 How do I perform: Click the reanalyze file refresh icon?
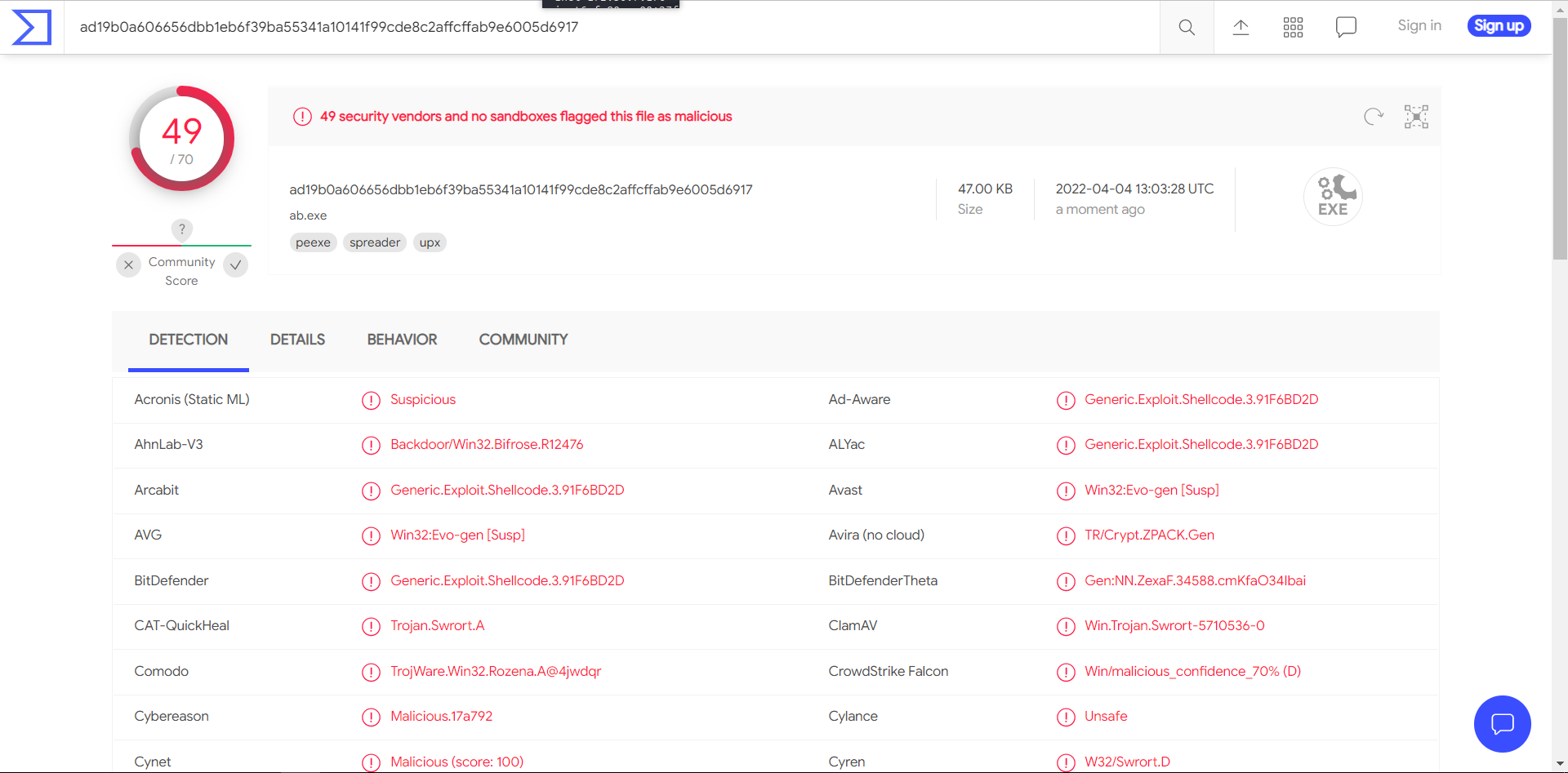pyautogui.click(x=1374, y=117)
